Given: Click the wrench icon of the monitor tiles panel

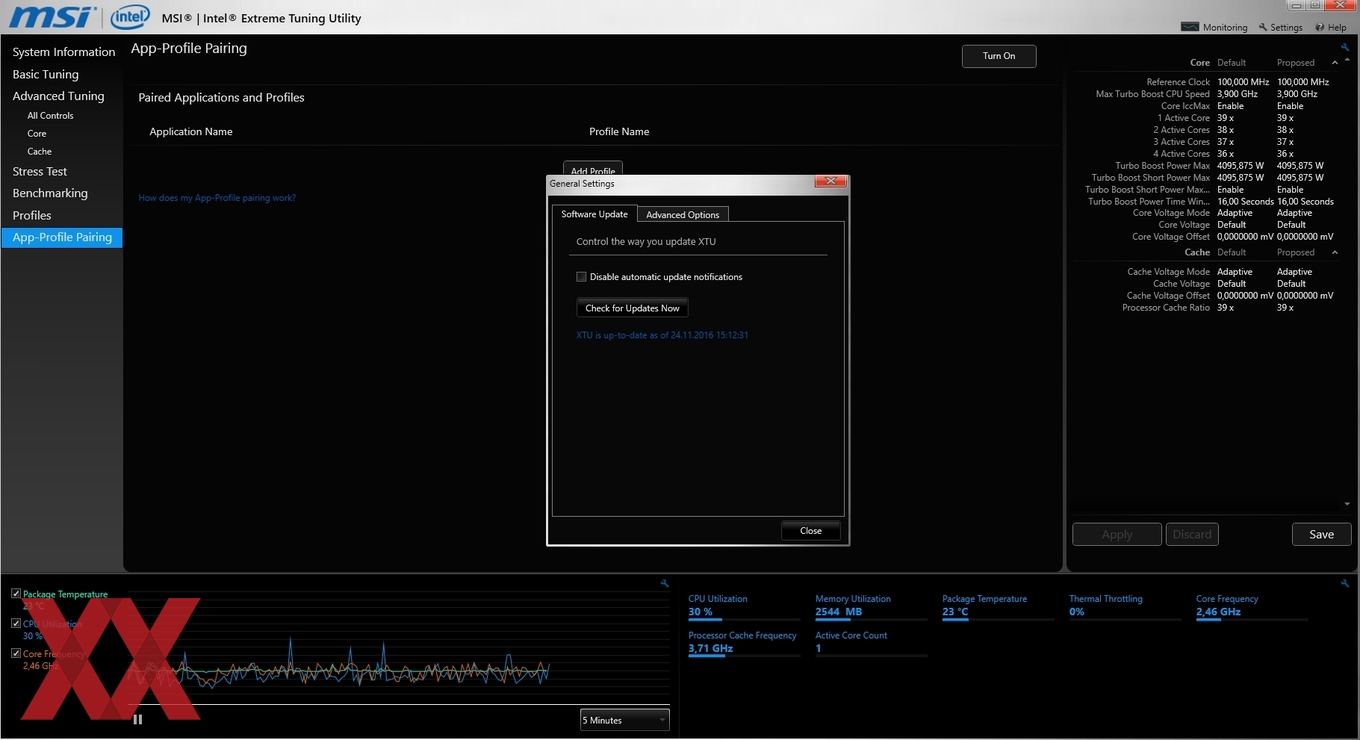Looking at the screenshot, I should 1345,583.
